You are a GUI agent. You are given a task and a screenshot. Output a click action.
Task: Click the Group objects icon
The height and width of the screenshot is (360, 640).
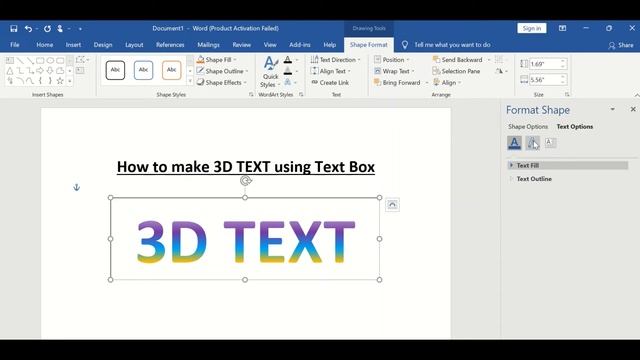(x=500, y=60)
